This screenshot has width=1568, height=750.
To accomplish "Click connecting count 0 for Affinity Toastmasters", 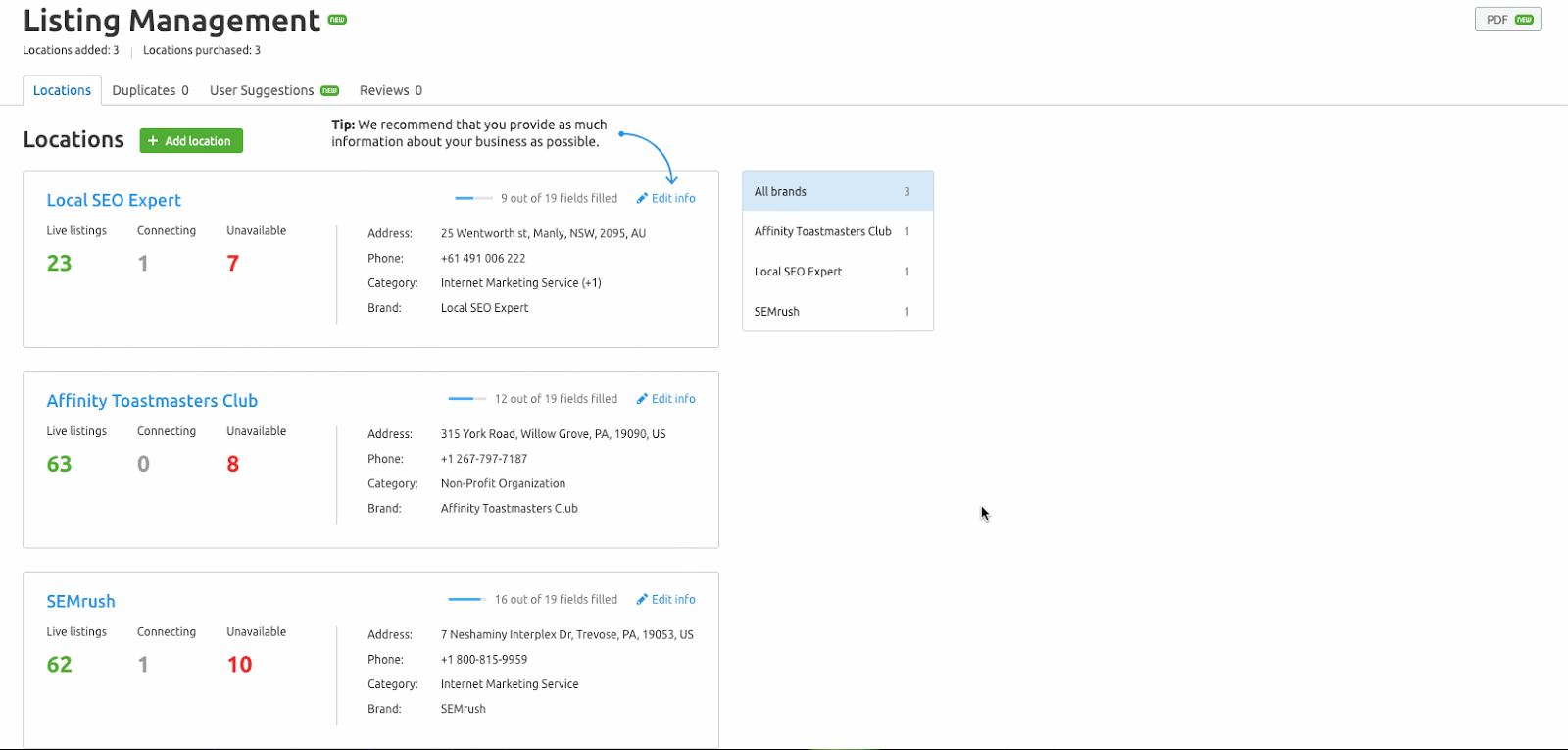I will (x=143, y=464).
